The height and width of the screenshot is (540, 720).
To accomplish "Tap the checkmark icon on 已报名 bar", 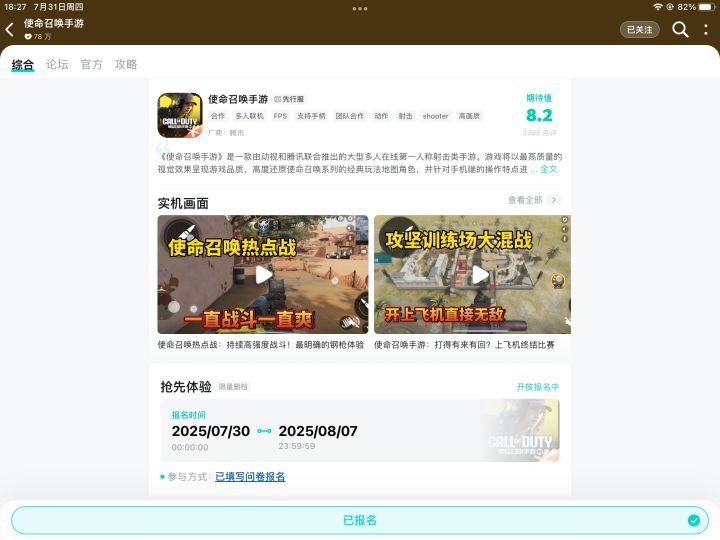I will (x=694, y=520).
